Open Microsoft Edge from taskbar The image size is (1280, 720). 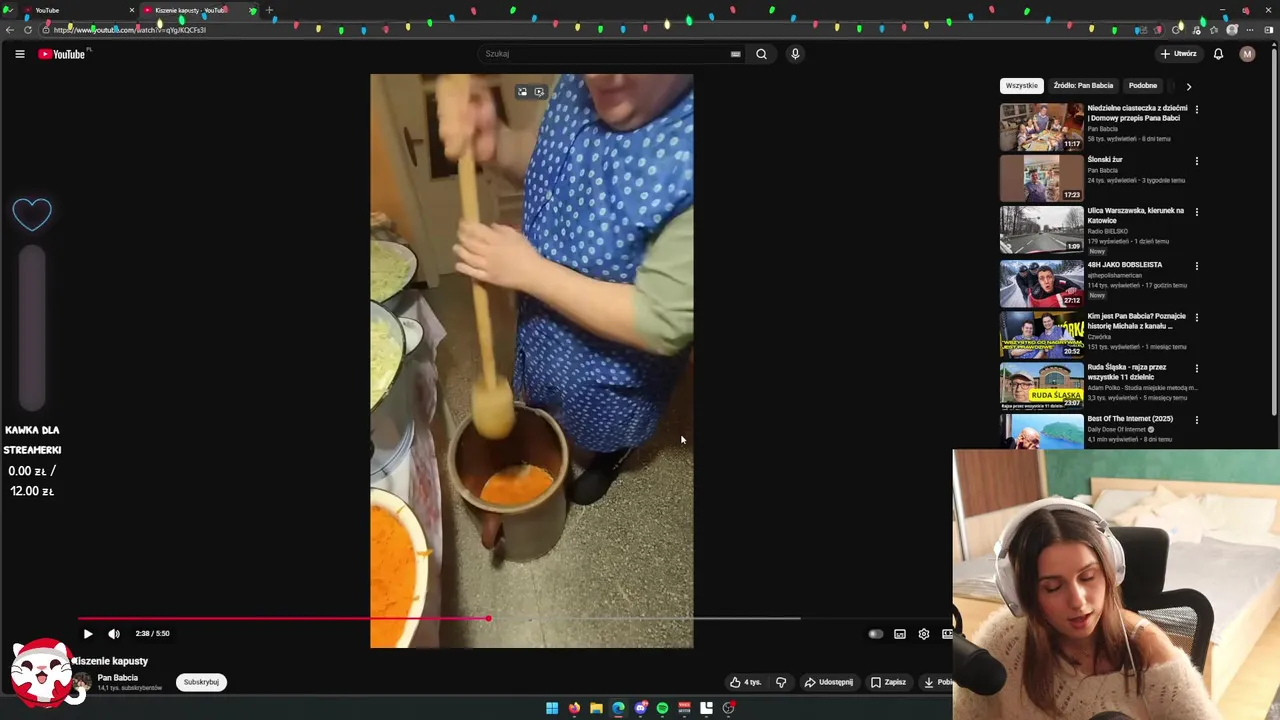618,708
